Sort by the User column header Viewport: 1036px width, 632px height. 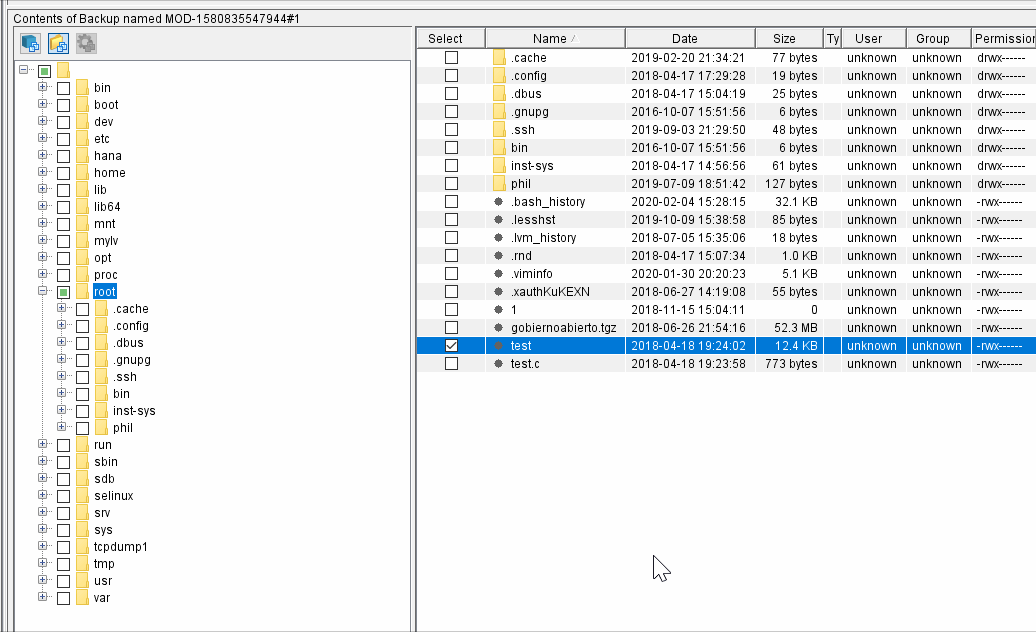pos(873,38)
